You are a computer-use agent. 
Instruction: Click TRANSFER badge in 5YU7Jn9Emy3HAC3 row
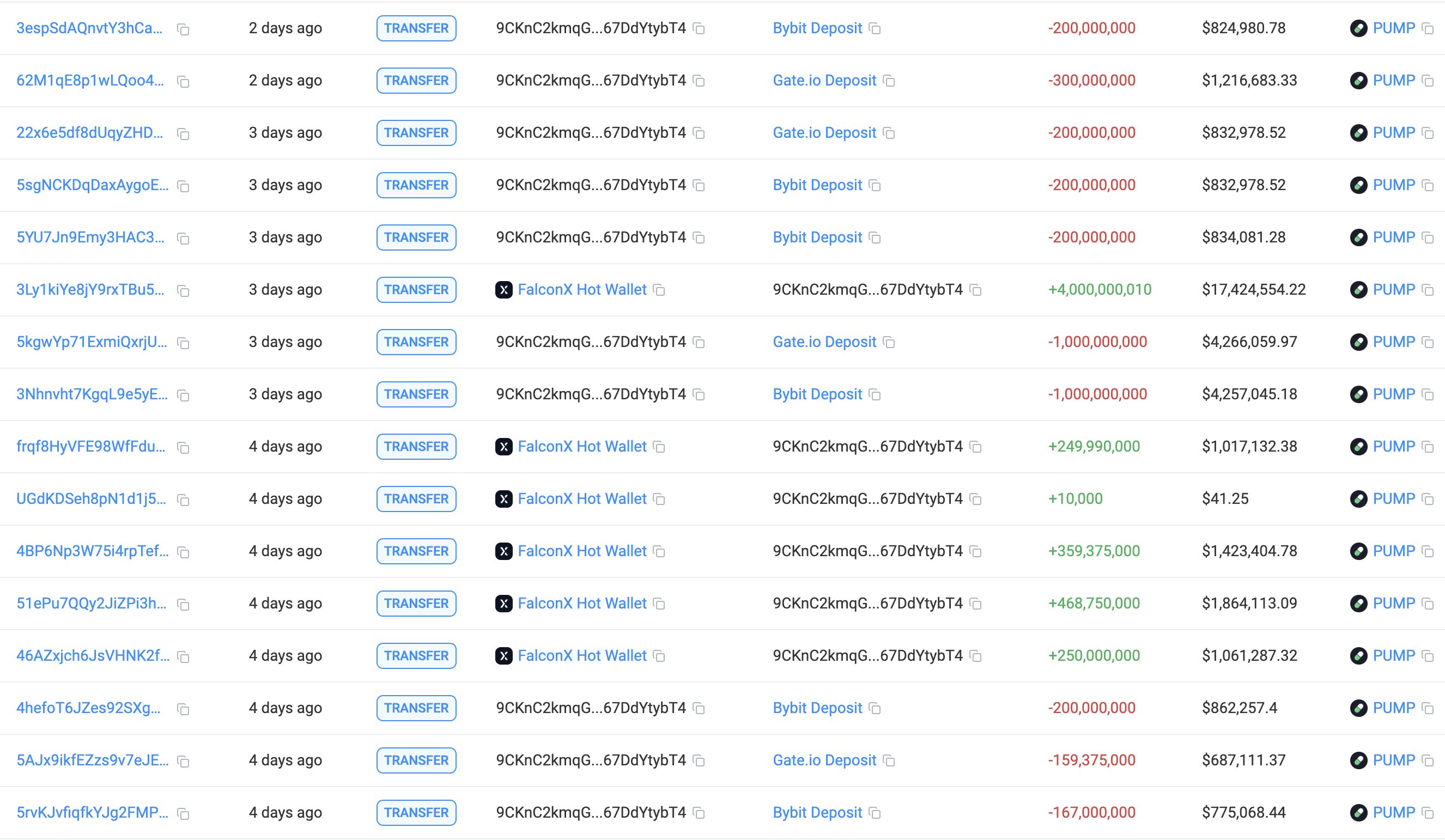pos(416,238)
